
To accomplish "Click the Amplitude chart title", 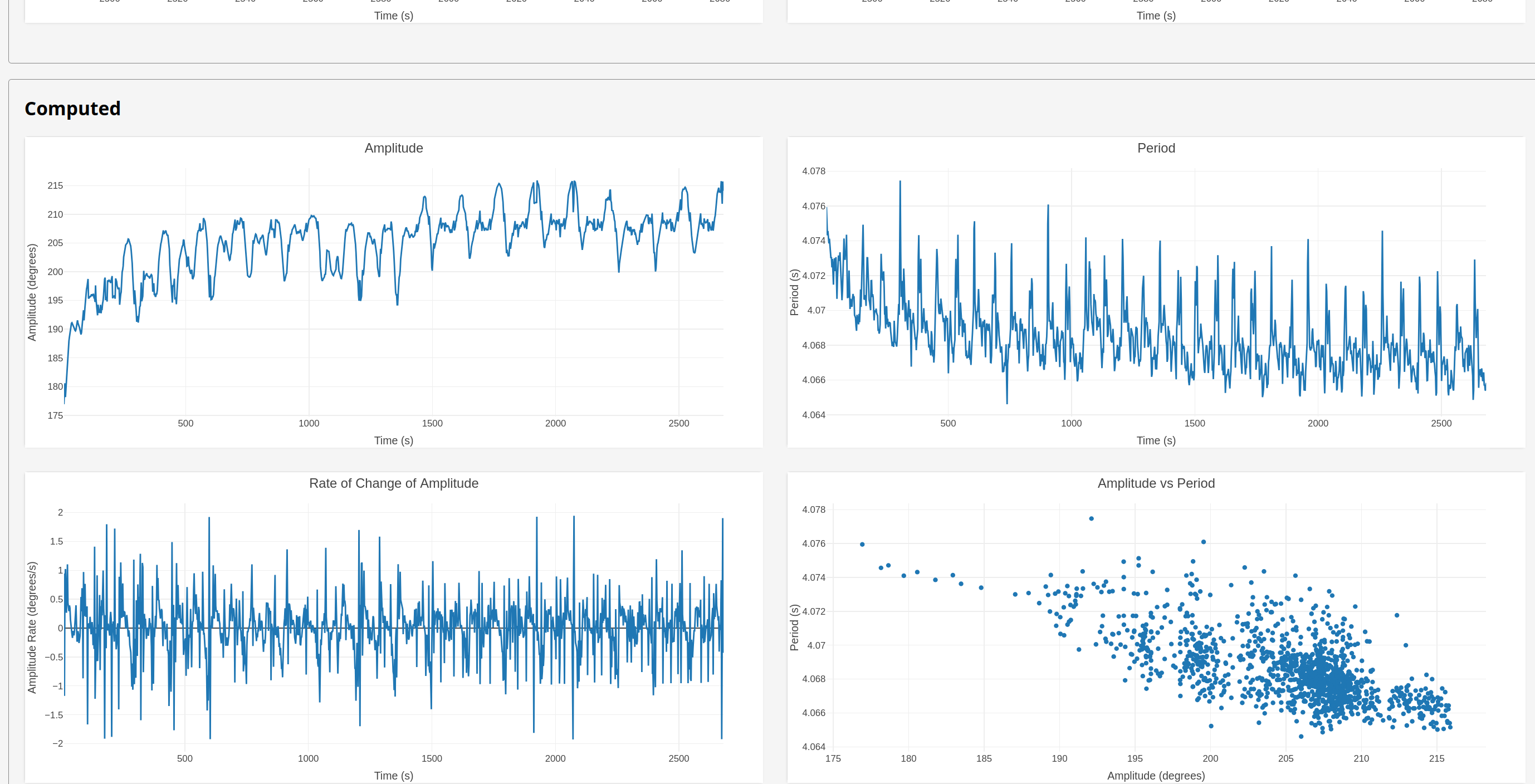I will 393,148.
